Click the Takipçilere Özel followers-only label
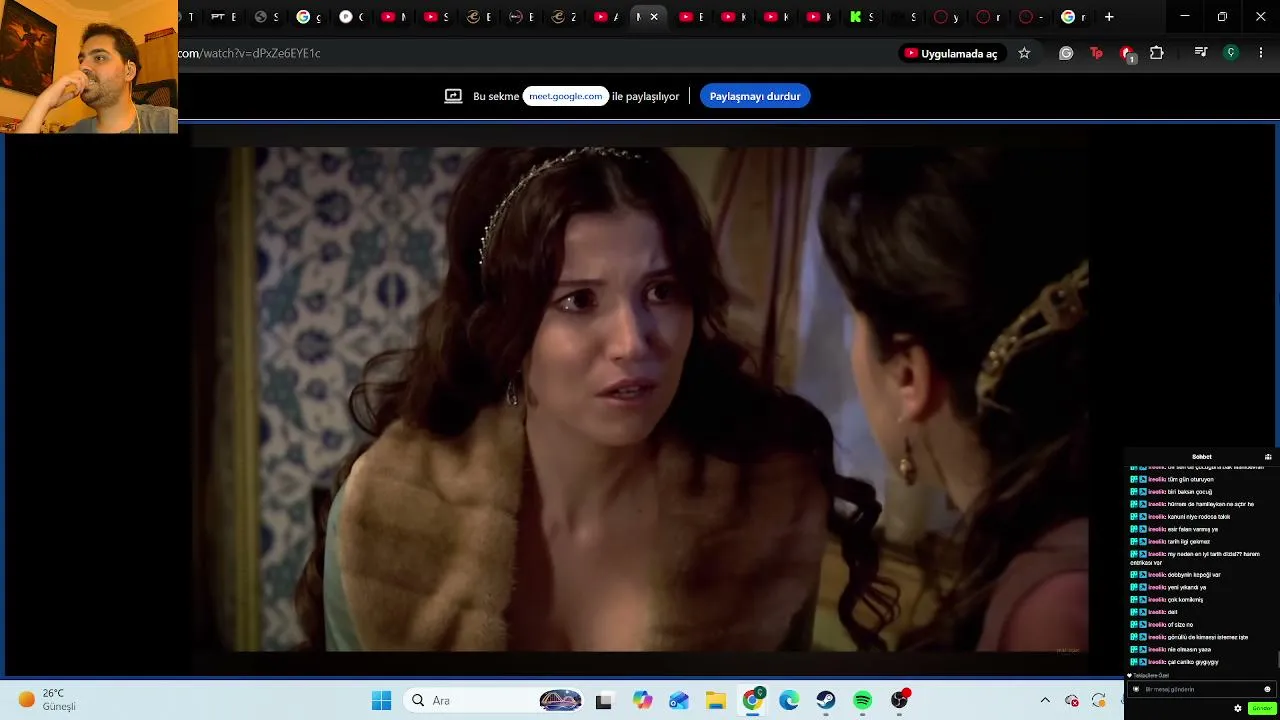This screenshot has height=720, width=1280. coord(1151,676)
